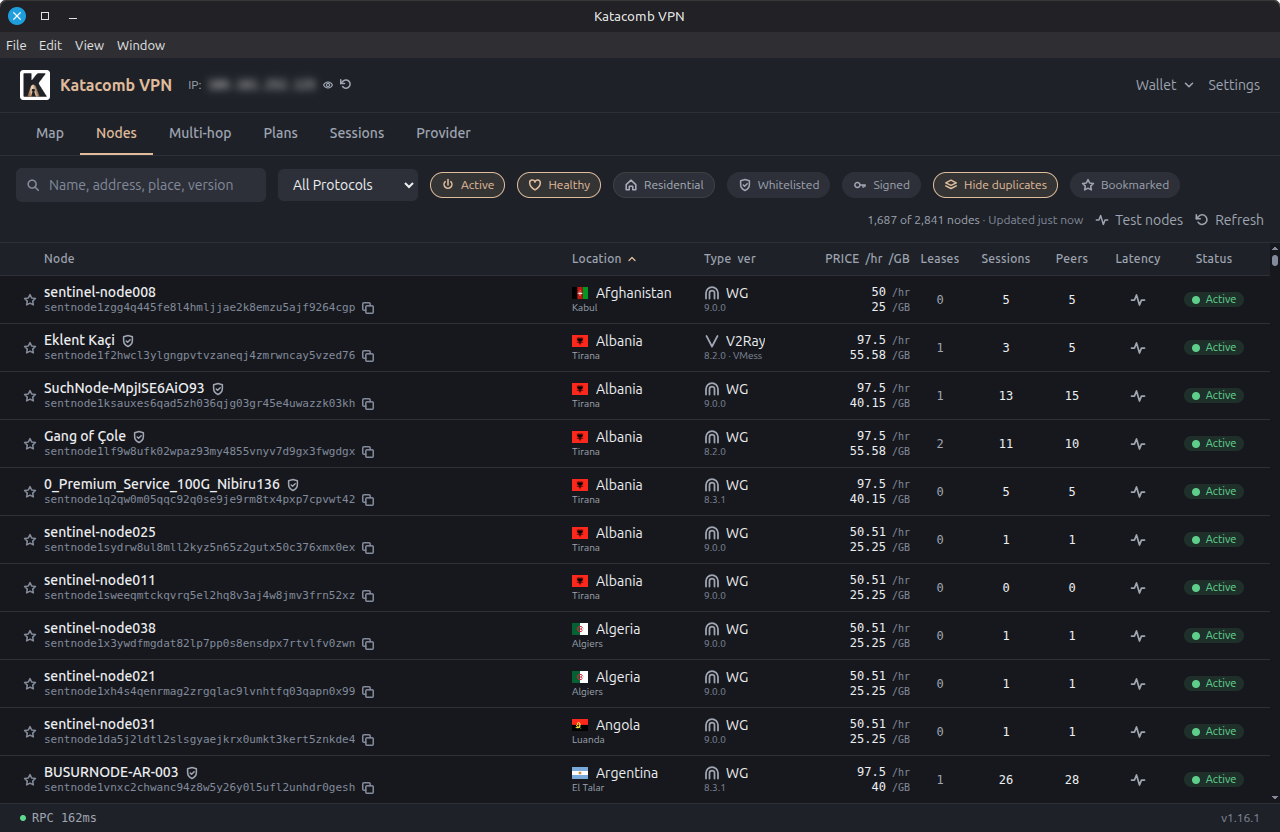
Task: Open Settings
Action: [x=1234, y=85]
